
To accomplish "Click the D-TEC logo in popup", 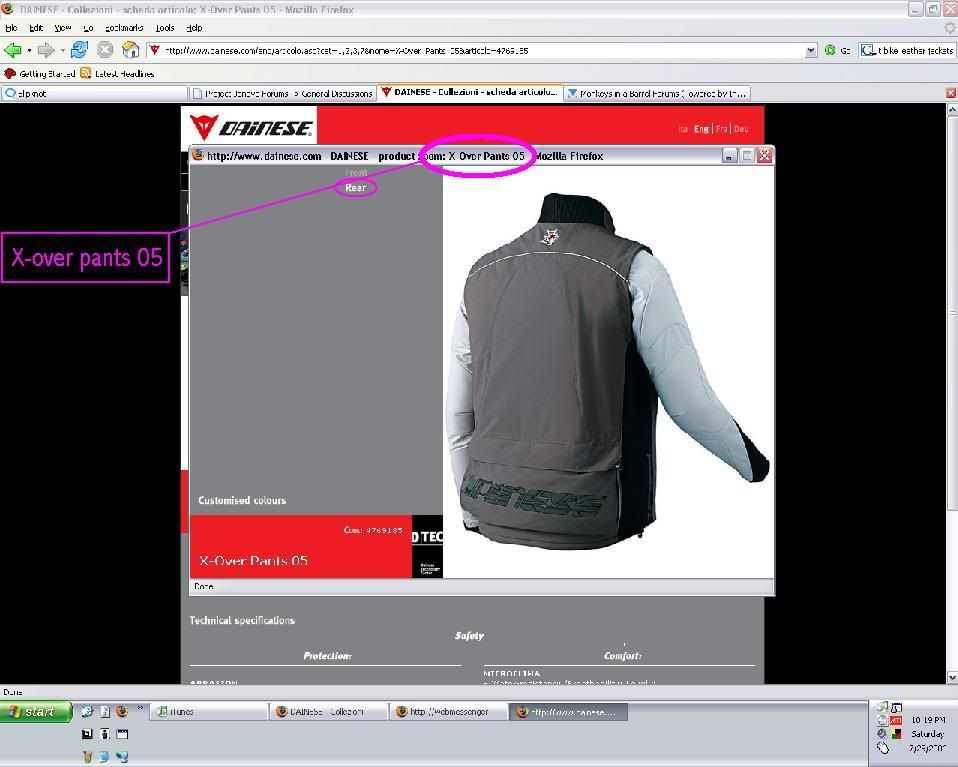I will coord(427,546).
